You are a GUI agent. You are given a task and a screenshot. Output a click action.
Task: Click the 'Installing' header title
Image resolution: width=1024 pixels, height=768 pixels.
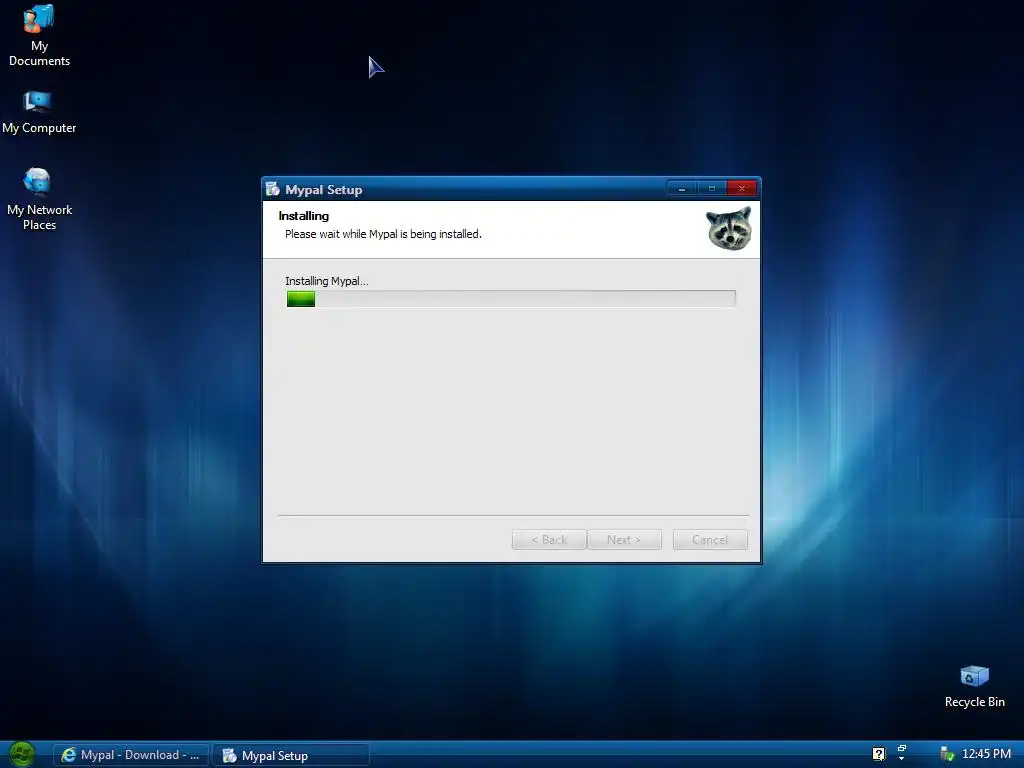coord(304,216)
